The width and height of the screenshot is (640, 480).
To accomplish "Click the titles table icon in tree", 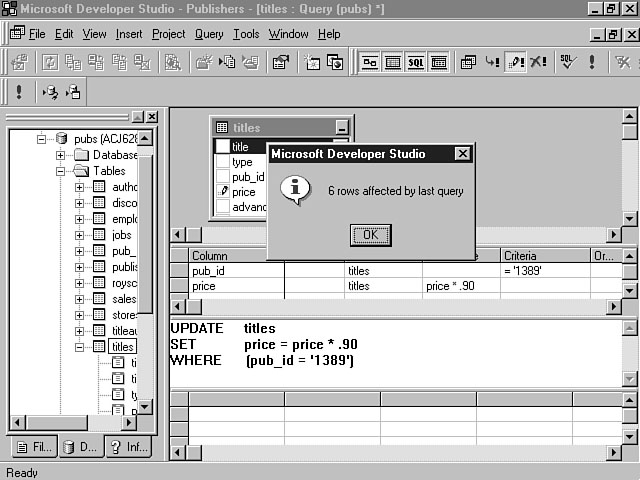I will pyautogui.click(x=99, y=347).
